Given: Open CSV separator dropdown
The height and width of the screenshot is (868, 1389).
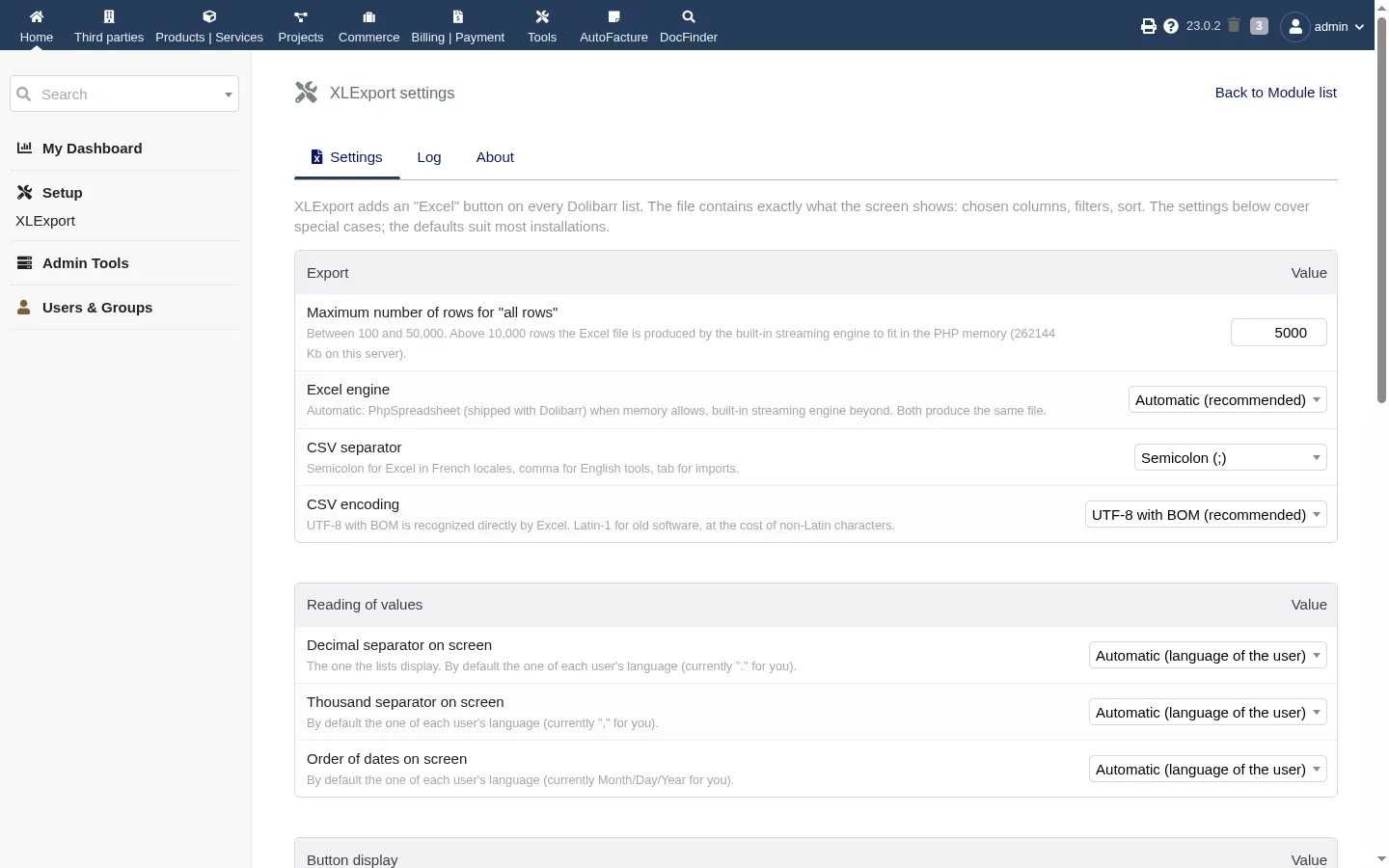Looking at the screenshot, I should [1231, 458].
